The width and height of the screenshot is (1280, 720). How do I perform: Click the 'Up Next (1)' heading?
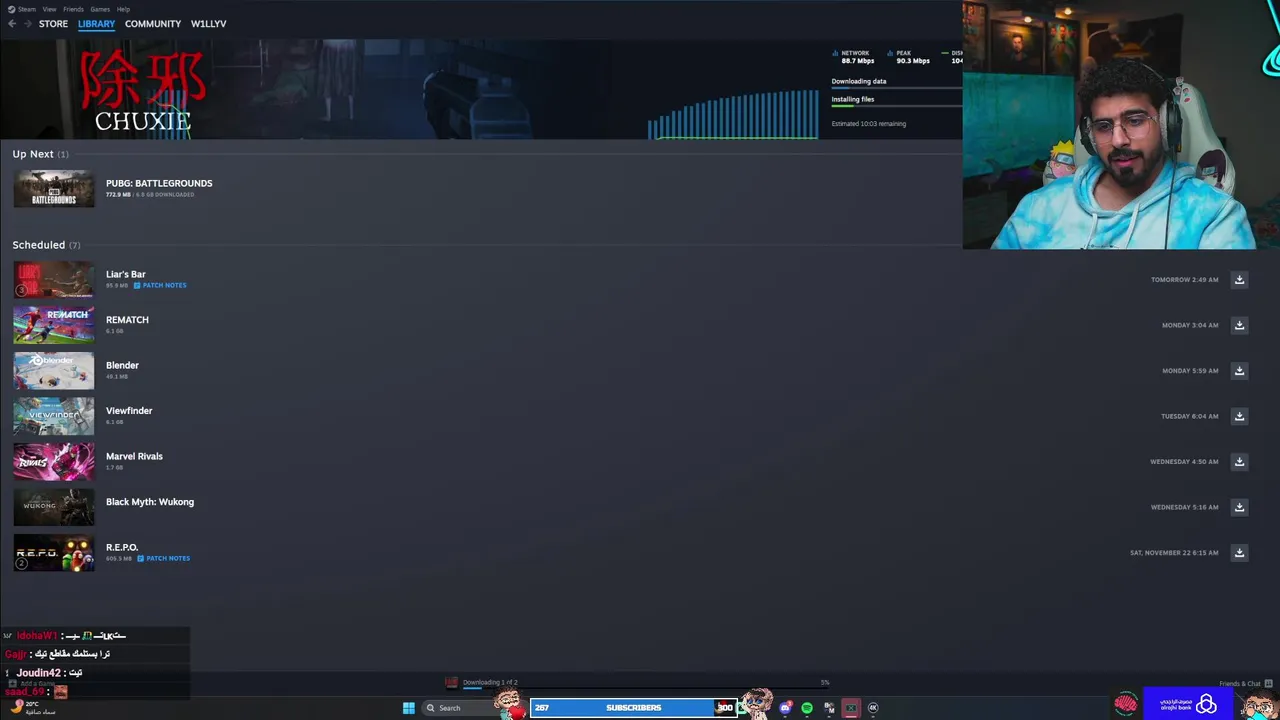click(x=40, y=154)
